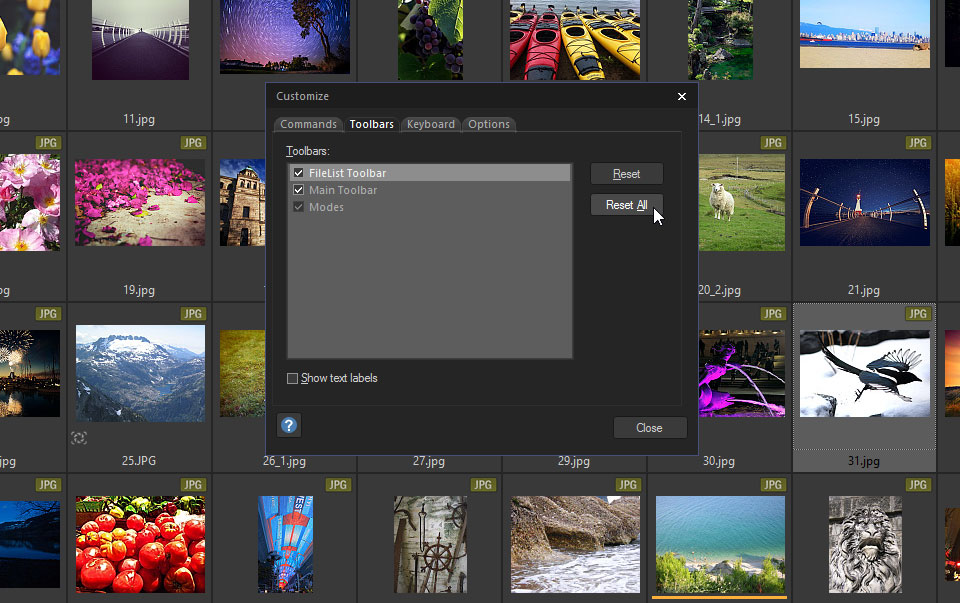Click the 31.jpg file name label
This screenshot has height=603, width=960.
[x=863, y=461]
